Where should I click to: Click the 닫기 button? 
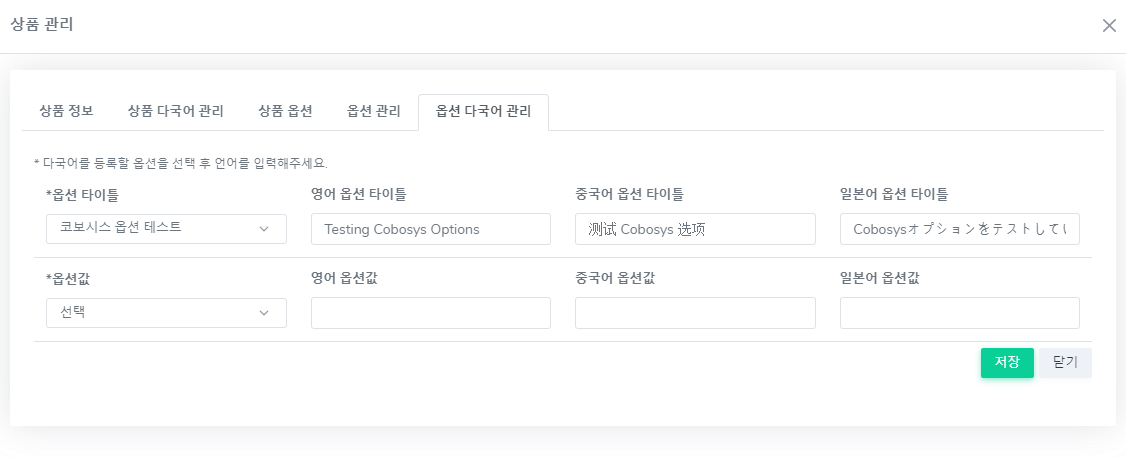coord(1065,363)
